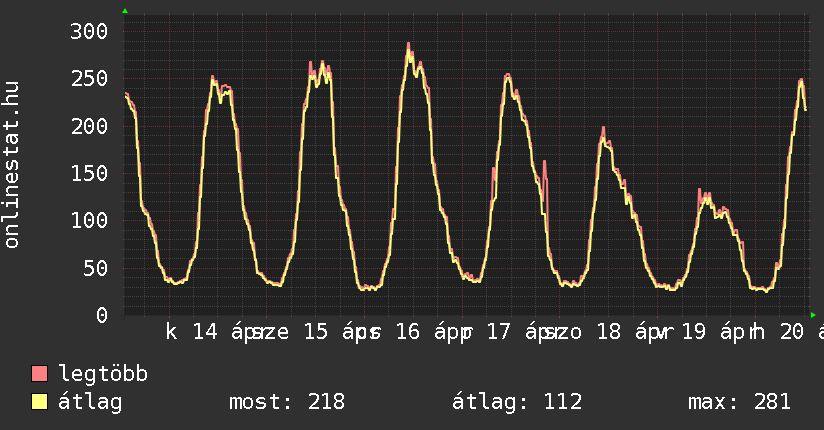The width and height of the screenshot is (824, 430).
Task: Click the green arrow atop the y-axis
Action: click(125, 11)
